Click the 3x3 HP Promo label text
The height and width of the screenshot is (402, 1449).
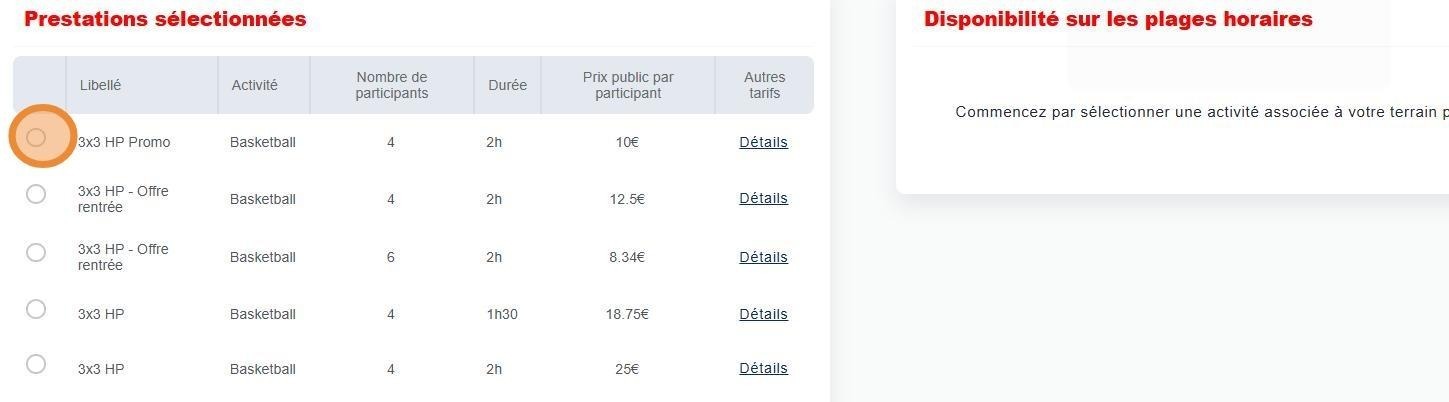(124, 142)
